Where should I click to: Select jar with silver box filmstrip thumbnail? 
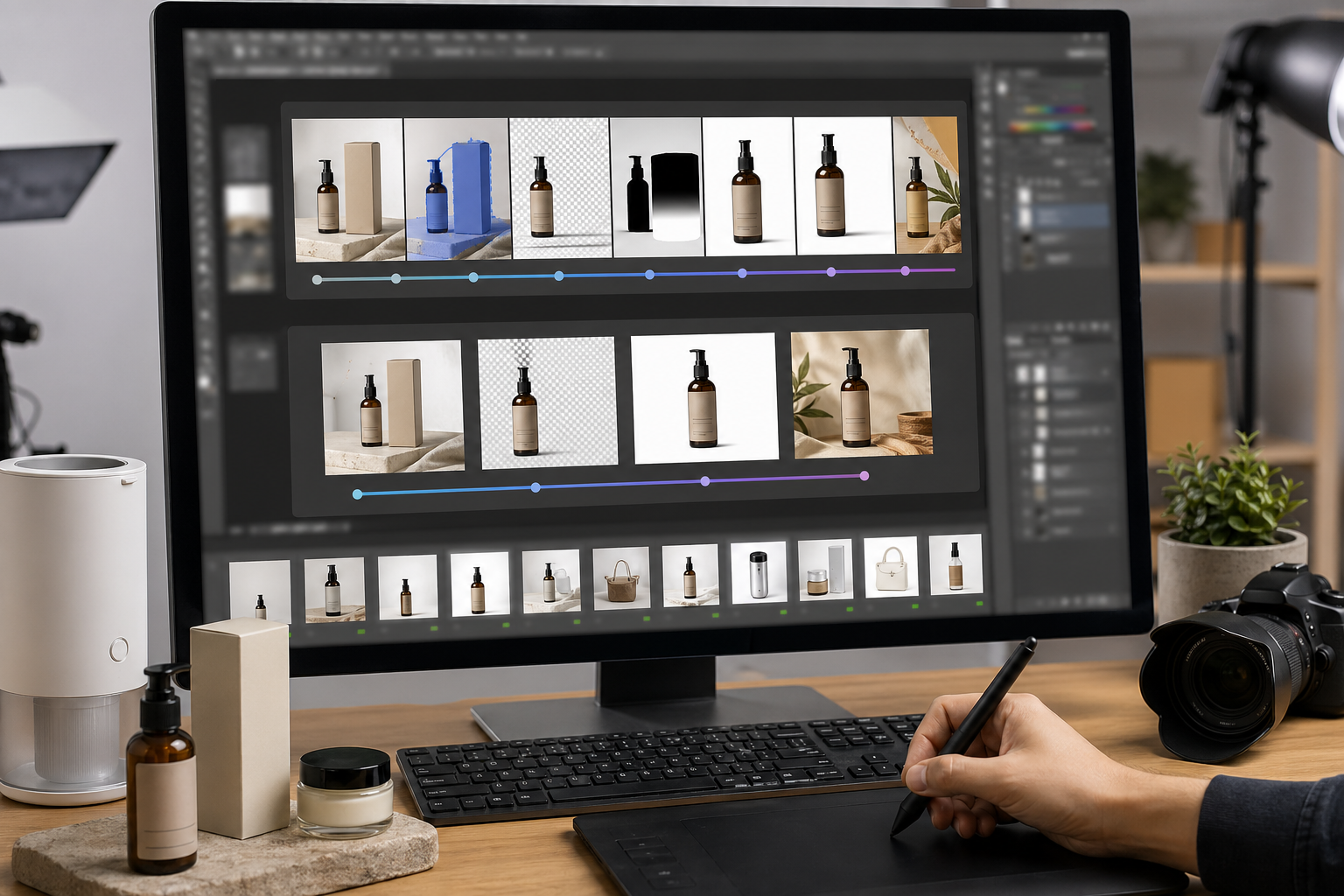(x=824, y=570)
